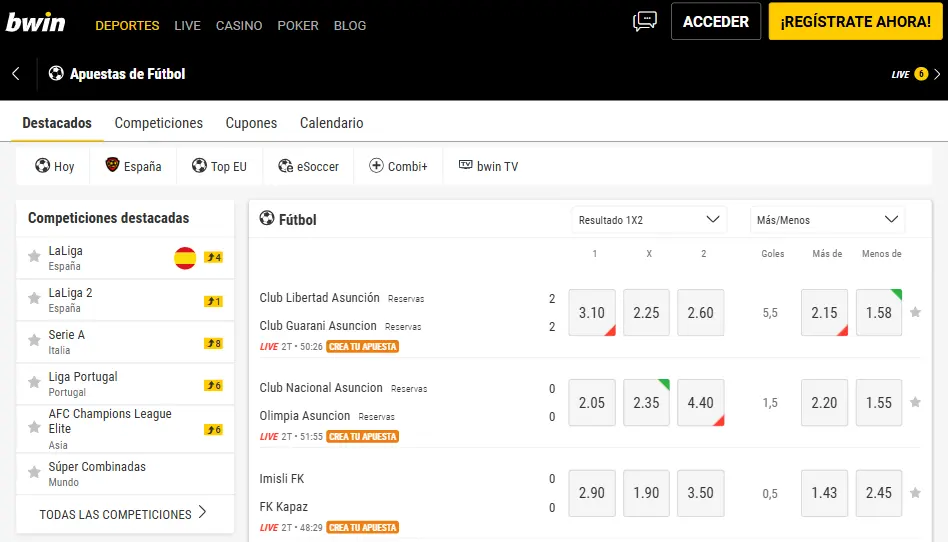
Task: Open the eSoccer filter
Action: point(308,166)
